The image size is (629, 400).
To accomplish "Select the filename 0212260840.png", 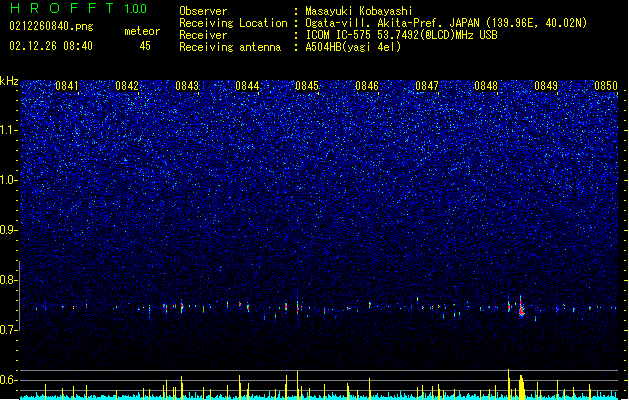I will tap(51, 26).
